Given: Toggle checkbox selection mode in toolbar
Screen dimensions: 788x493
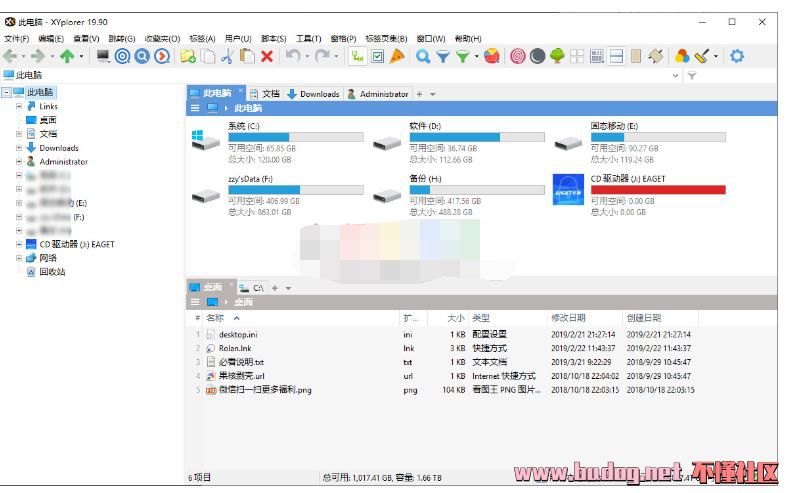Looking at the screenshot, I should 377,56.
